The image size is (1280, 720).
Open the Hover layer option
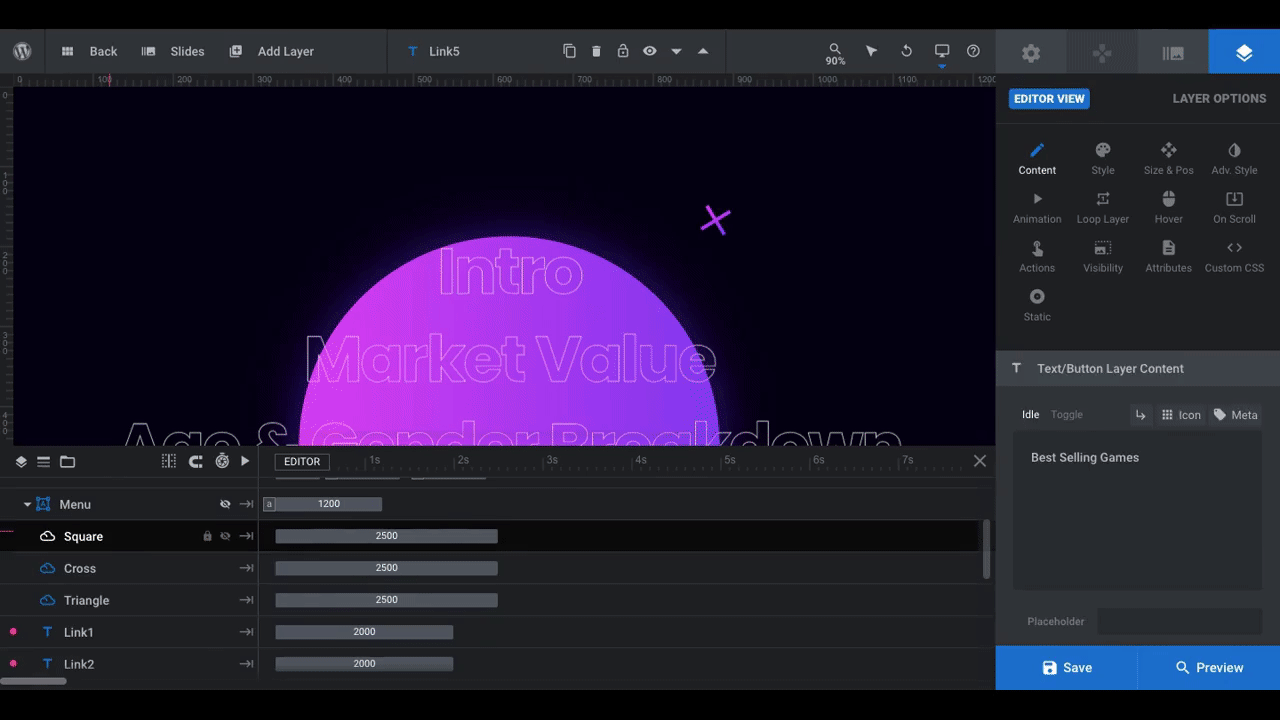[1168, 208]
